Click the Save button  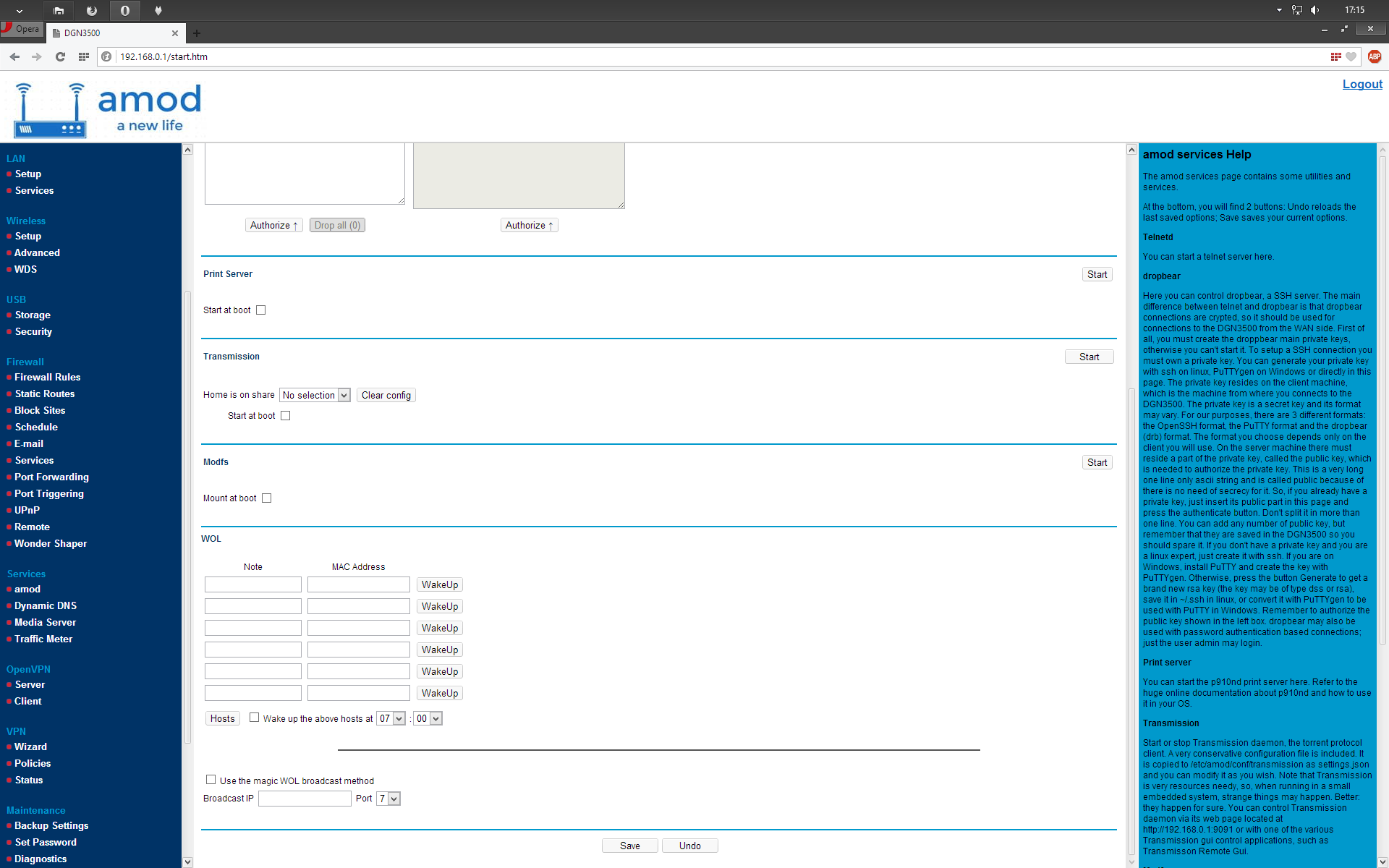click(629, 846)
